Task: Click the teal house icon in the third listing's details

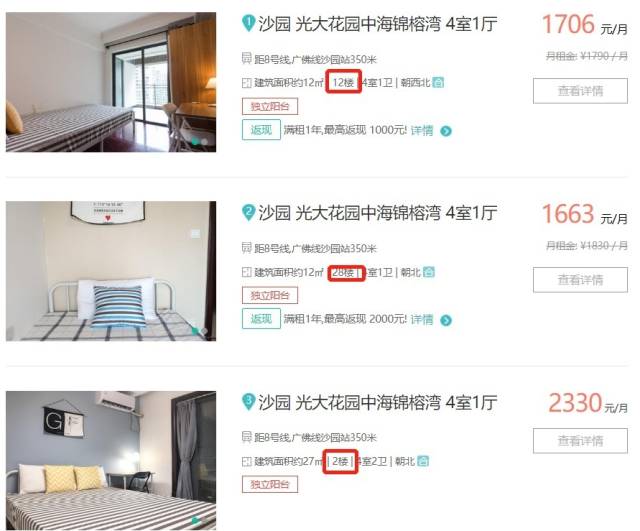Action: pos(423,461)
